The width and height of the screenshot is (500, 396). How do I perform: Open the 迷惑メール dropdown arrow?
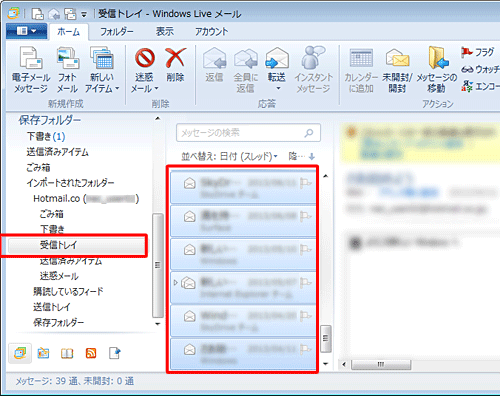[x=156, y=89]
